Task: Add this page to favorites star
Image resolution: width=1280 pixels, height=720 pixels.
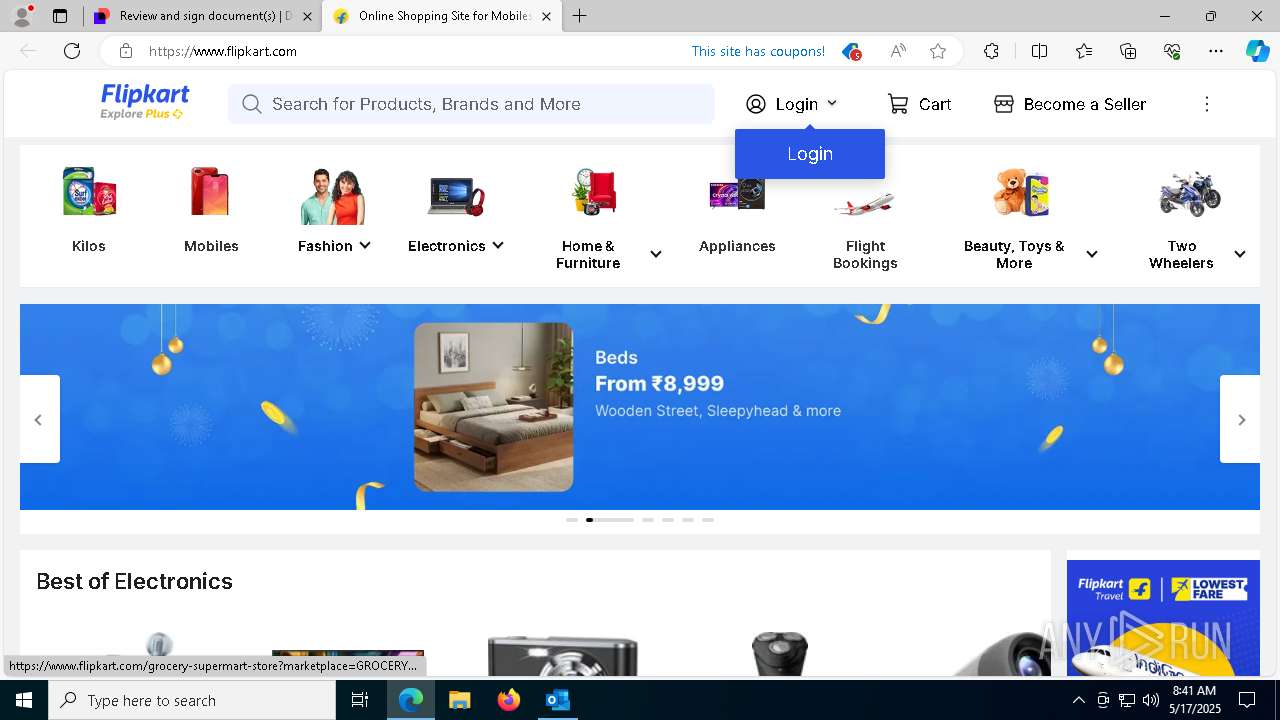Action: (938, 51)
